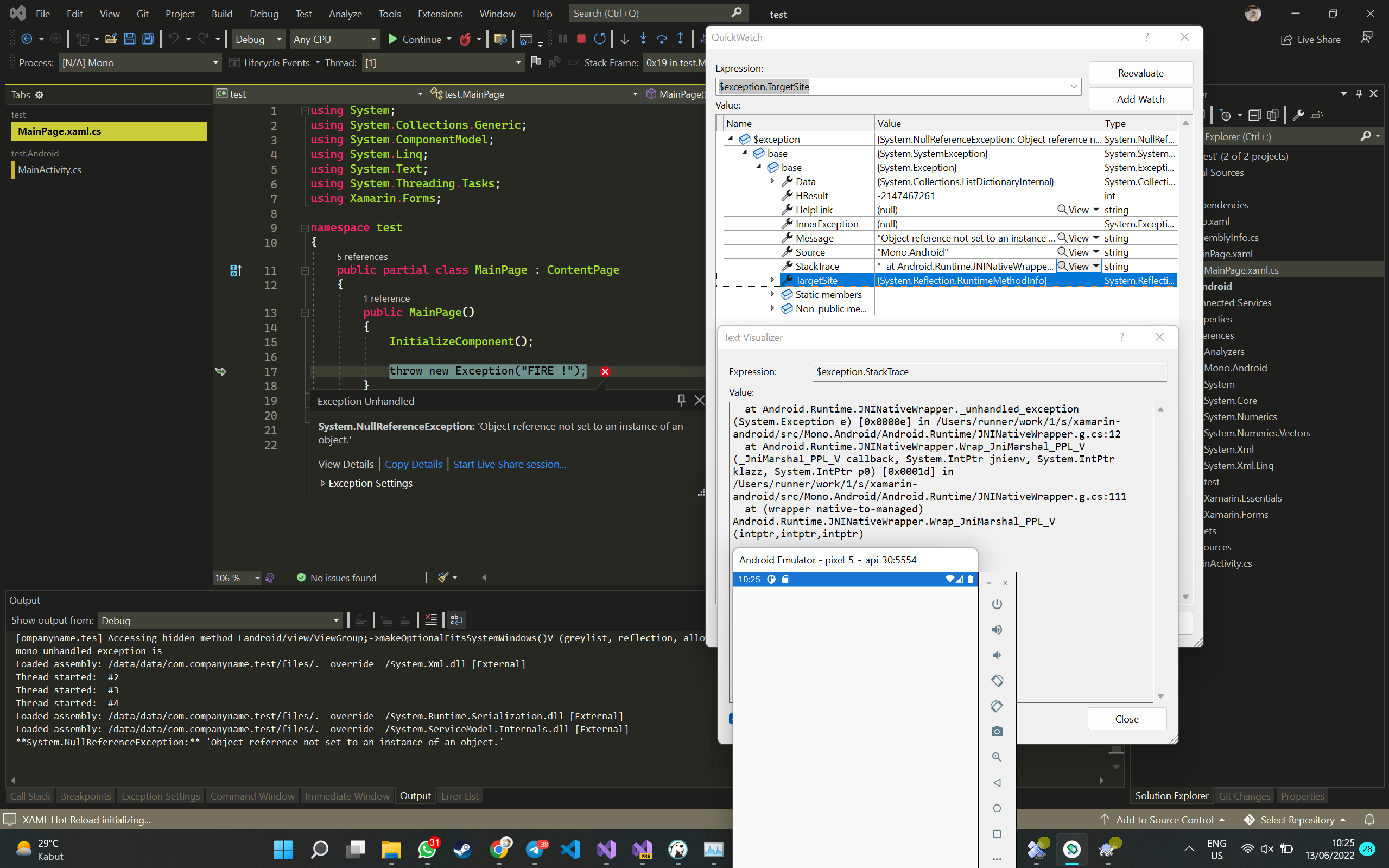Clear all Output pane text icon
This screenshot has height=868, width=1389.
pos(430,620)
